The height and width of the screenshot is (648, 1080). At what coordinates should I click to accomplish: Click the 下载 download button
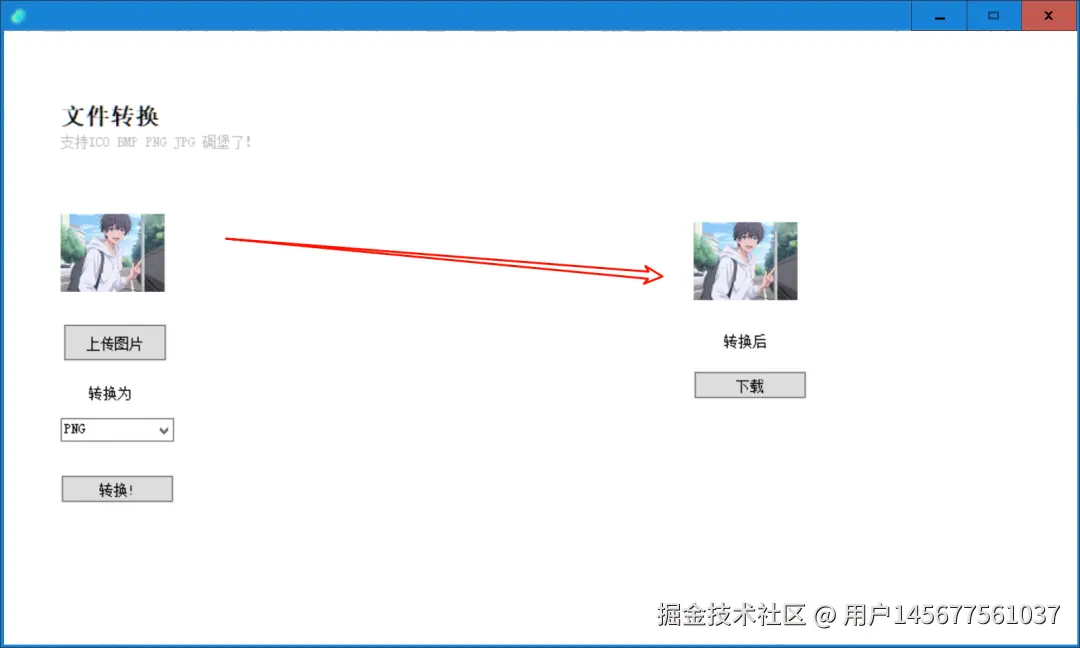(x=749, y=385)
